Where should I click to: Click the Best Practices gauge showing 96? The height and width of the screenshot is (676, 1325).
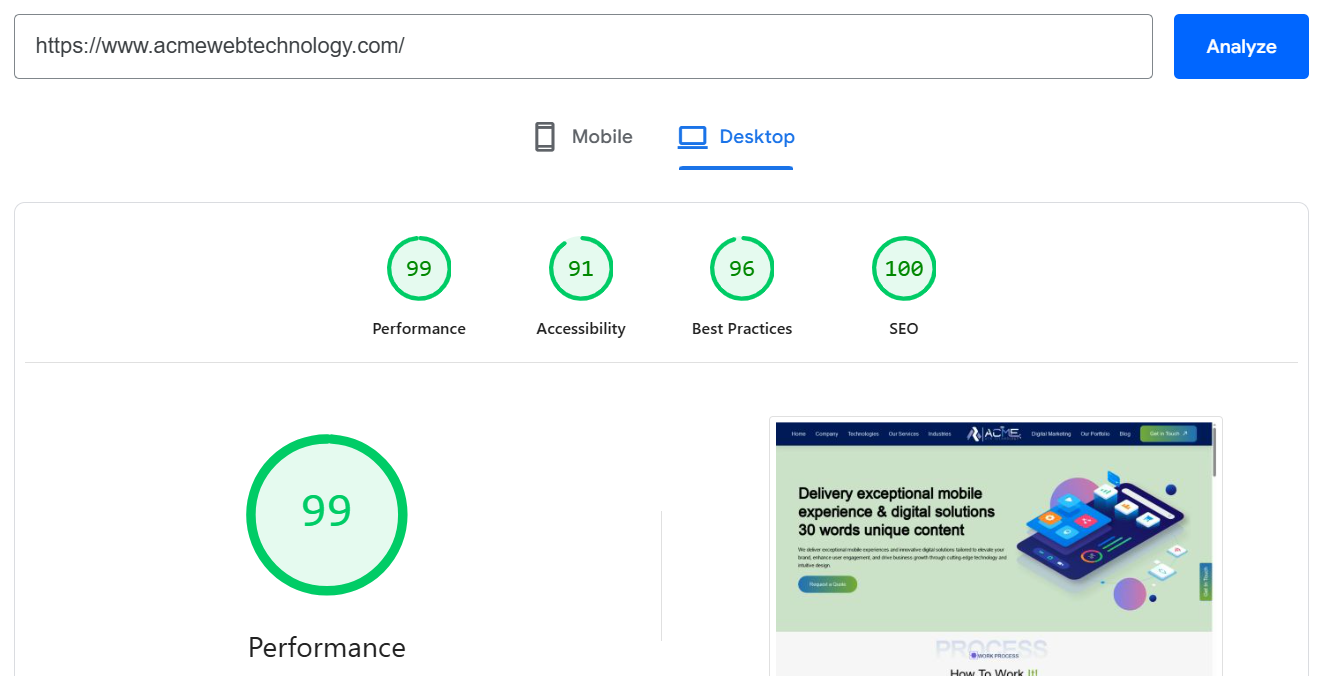click(742, 268)
